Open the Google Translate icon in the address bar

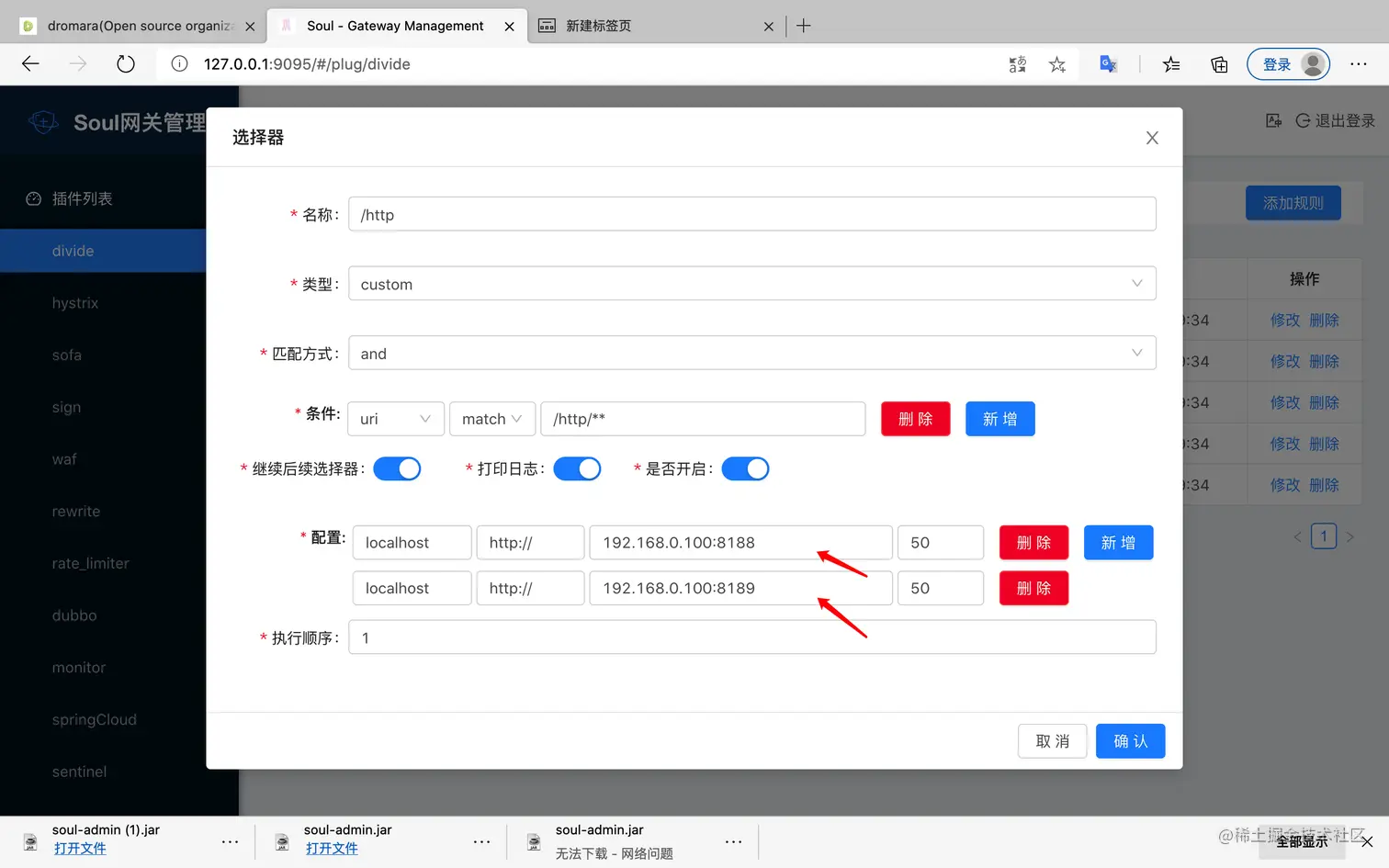tap(1108, 63)
